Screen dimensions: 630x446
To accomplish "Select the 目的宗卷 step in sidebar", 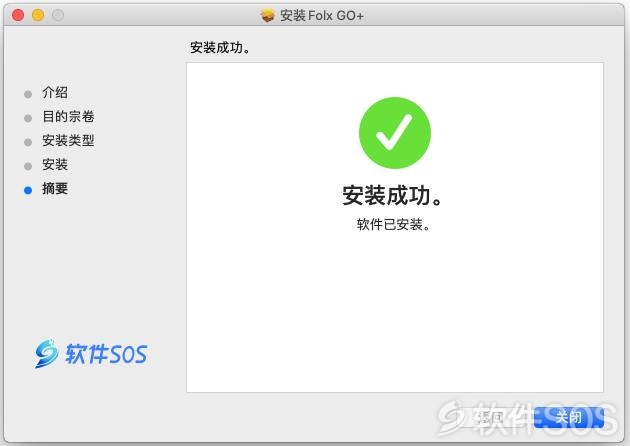I will coord(68,117).
